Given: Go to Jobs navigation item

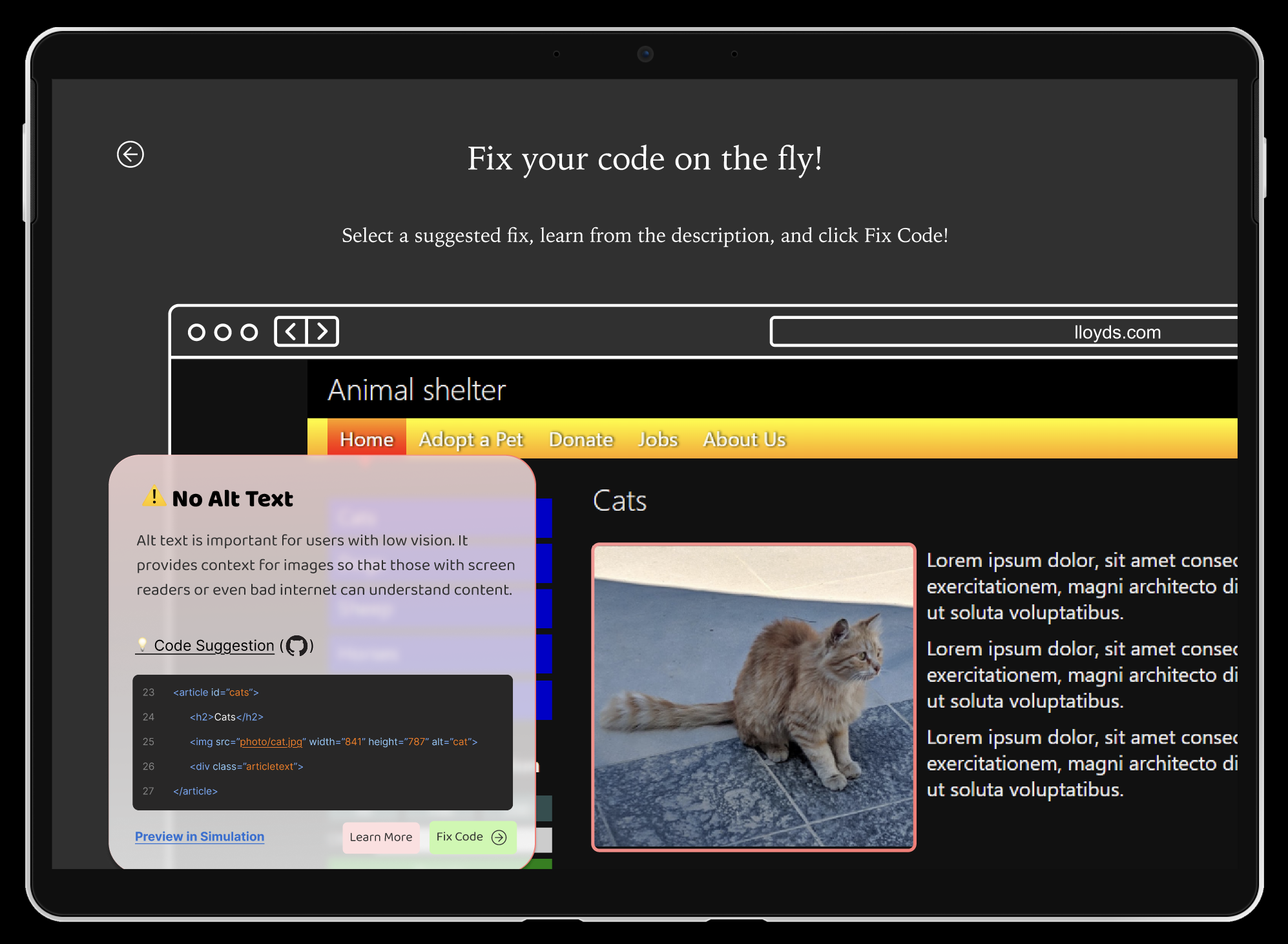Looking at the screenshot, I should pyautogui.click(x=658, y=439).
